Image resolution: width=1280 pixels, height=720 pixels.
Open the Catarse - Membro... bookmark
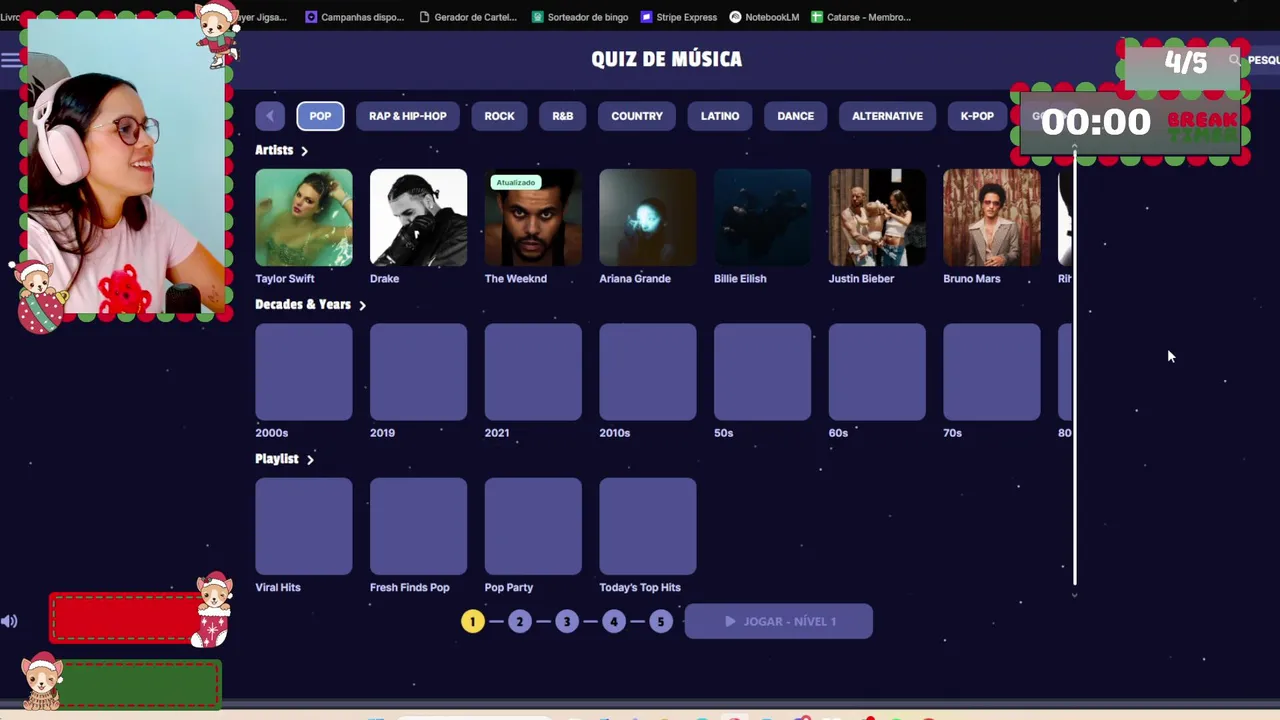coord(861,17)
